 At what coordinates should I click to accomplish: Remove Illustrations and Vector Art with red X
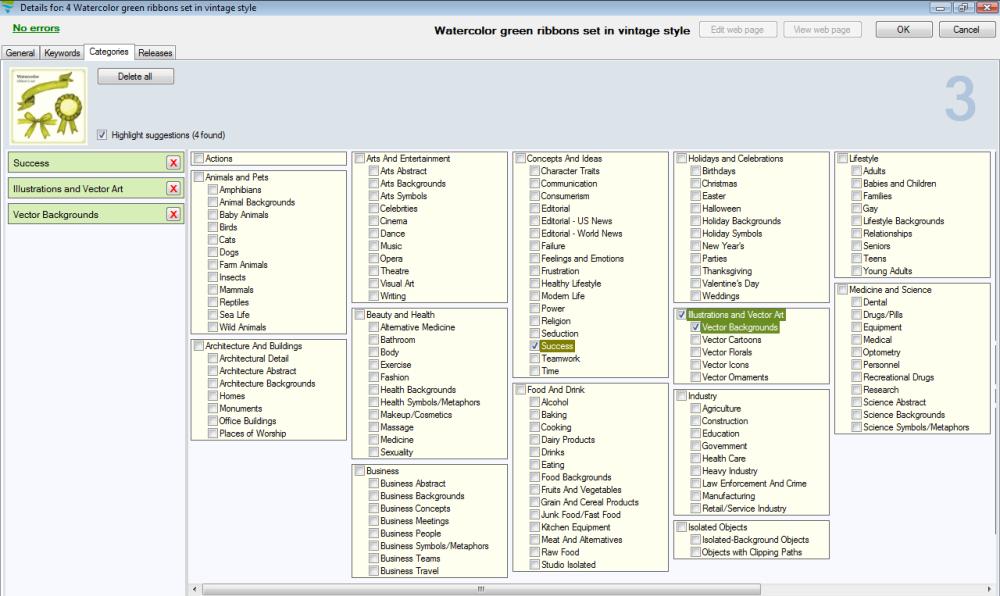click(x=173, y=188)
